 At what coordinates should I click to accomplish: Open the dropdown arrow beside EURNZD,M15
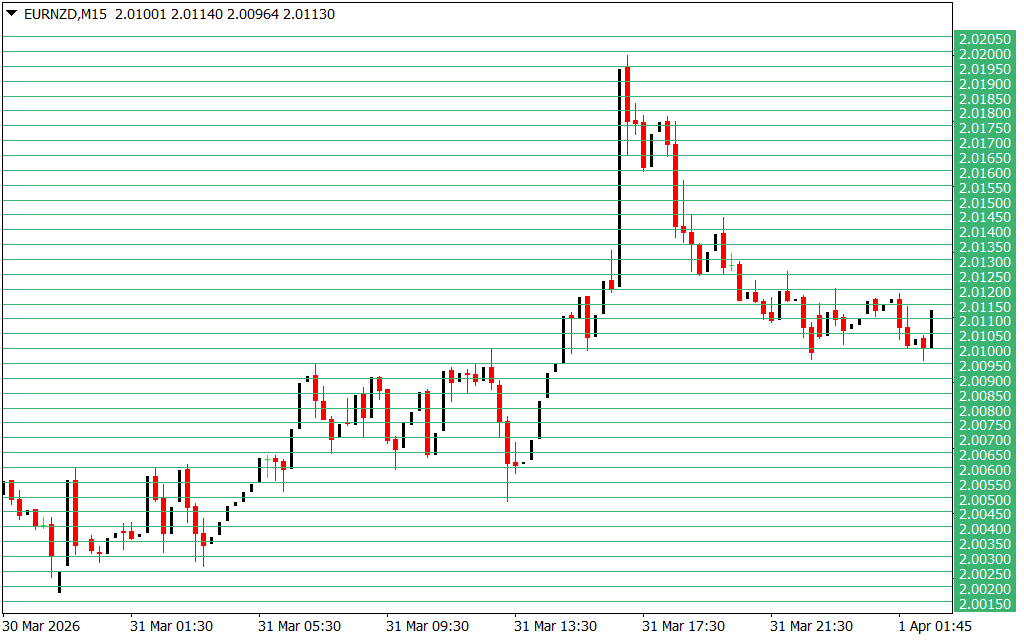[11, 14]
